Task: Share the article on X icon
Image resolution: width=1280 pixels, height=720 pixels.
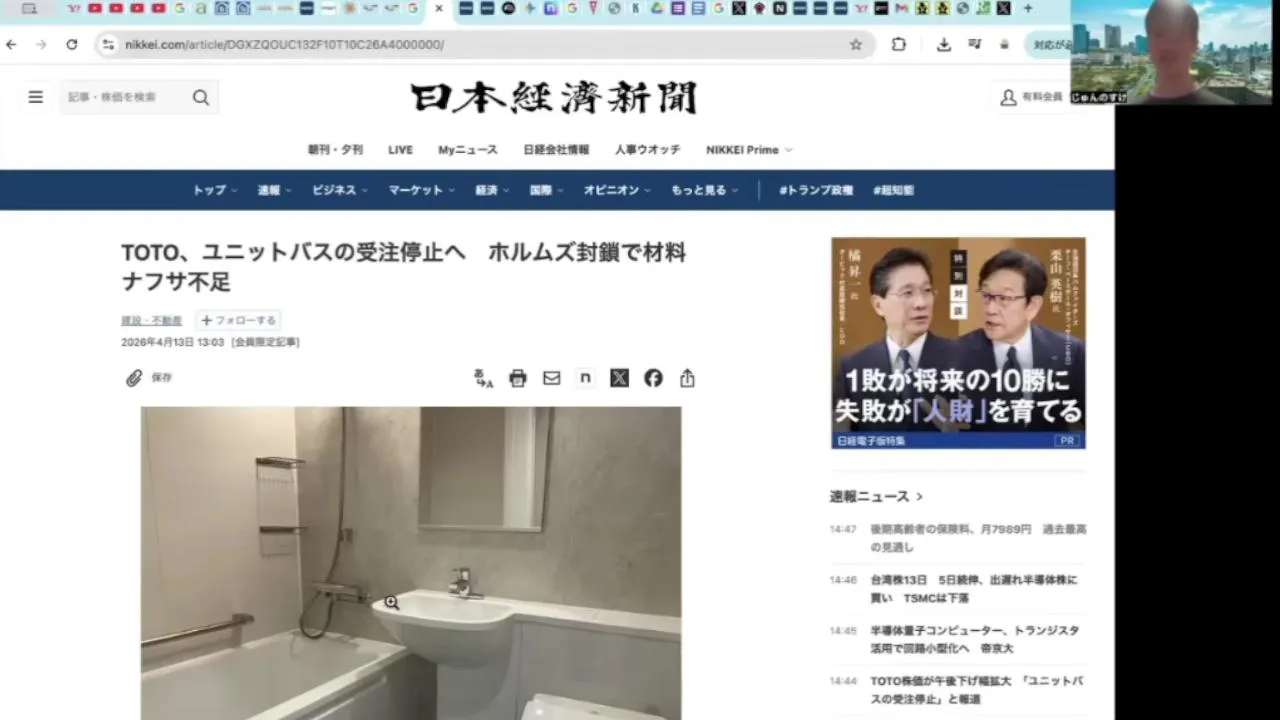Action: [619, 378]
